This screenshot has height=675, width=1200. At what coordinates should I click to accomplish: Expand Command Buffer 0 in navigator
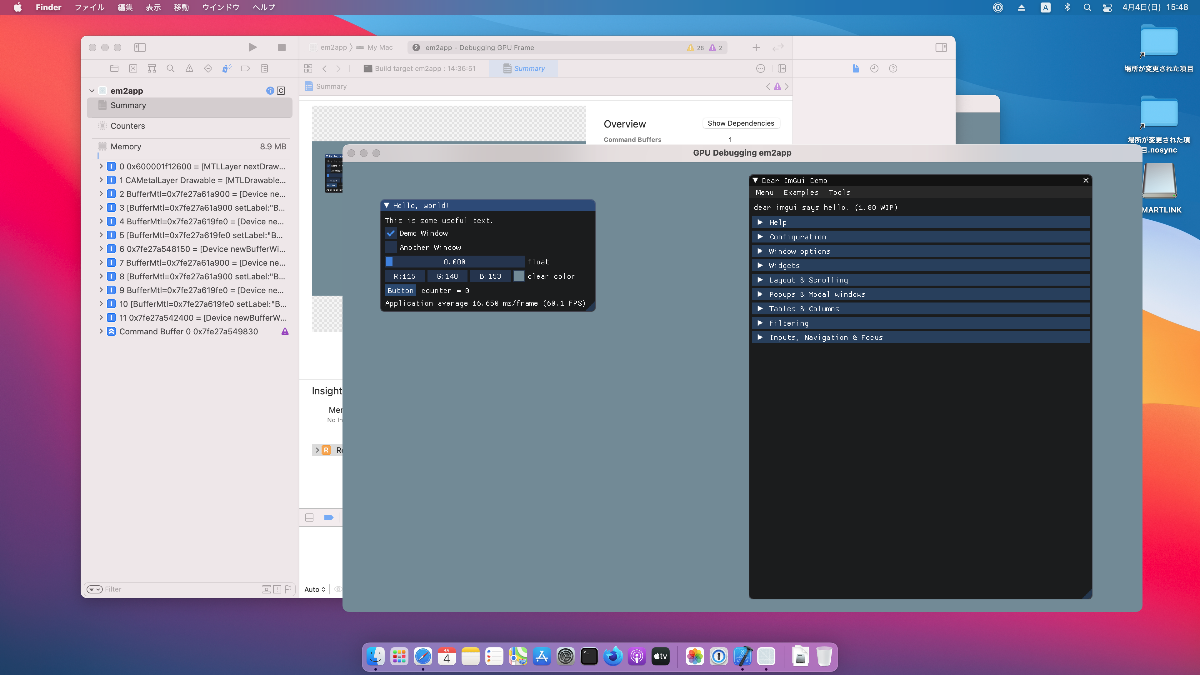[x=101, y=331]
